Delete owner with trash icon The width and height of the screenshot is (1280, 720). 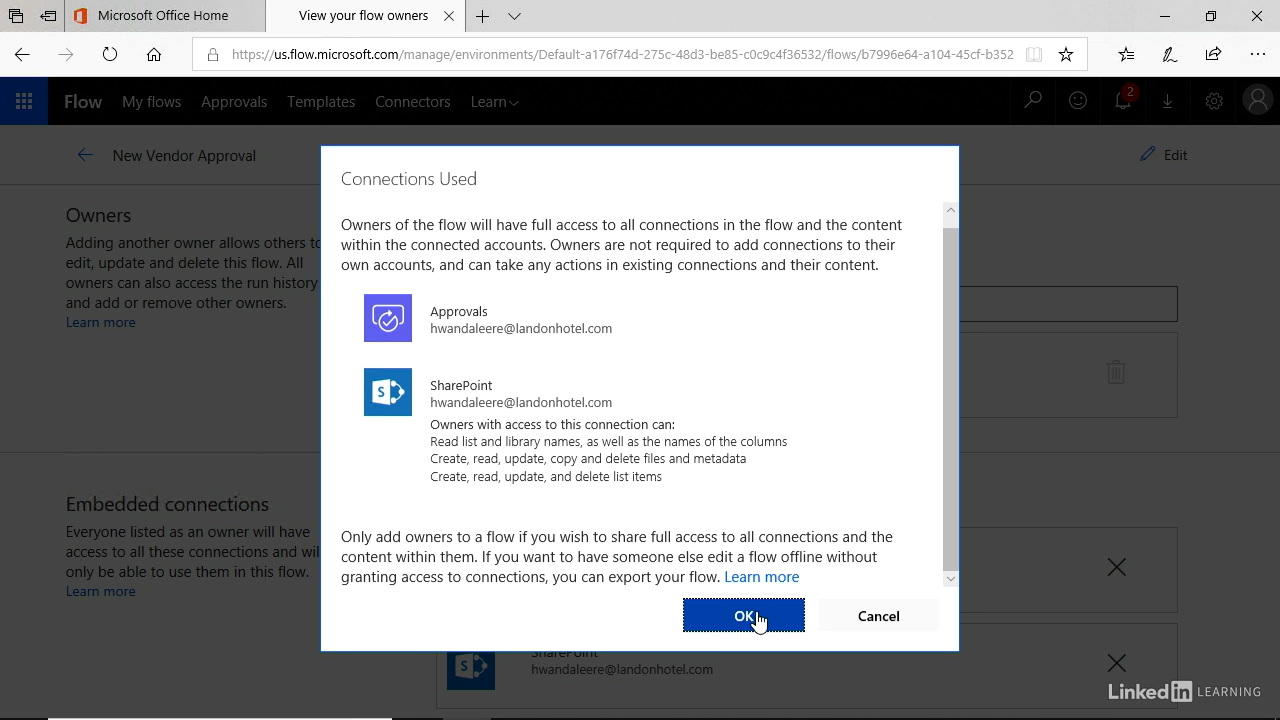click(1116, 372)
